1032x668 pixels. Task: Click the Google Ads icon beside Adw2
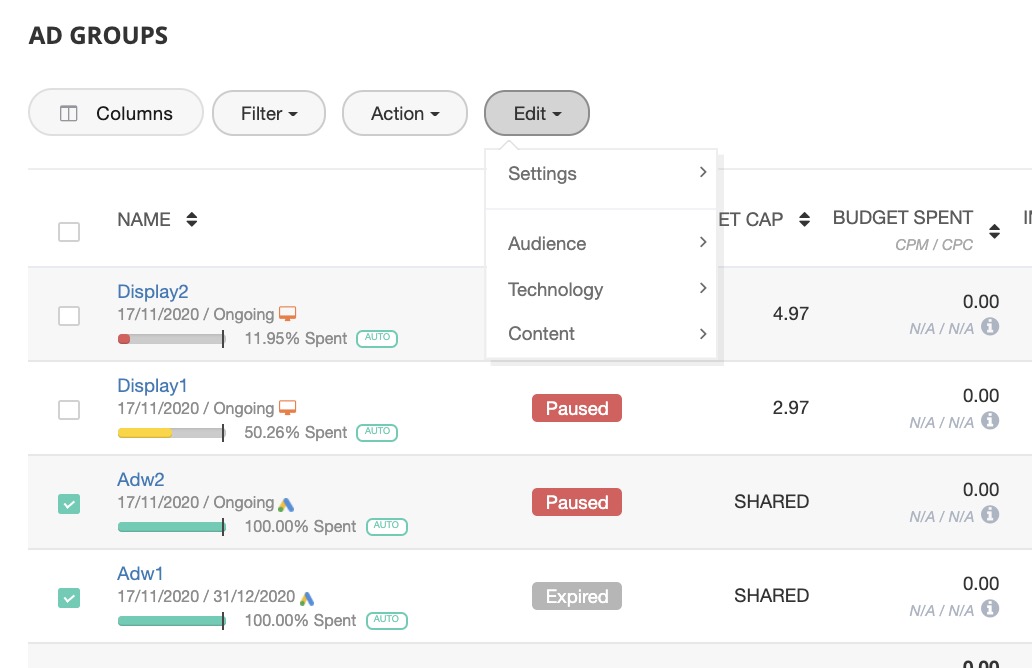coord(286,504)
